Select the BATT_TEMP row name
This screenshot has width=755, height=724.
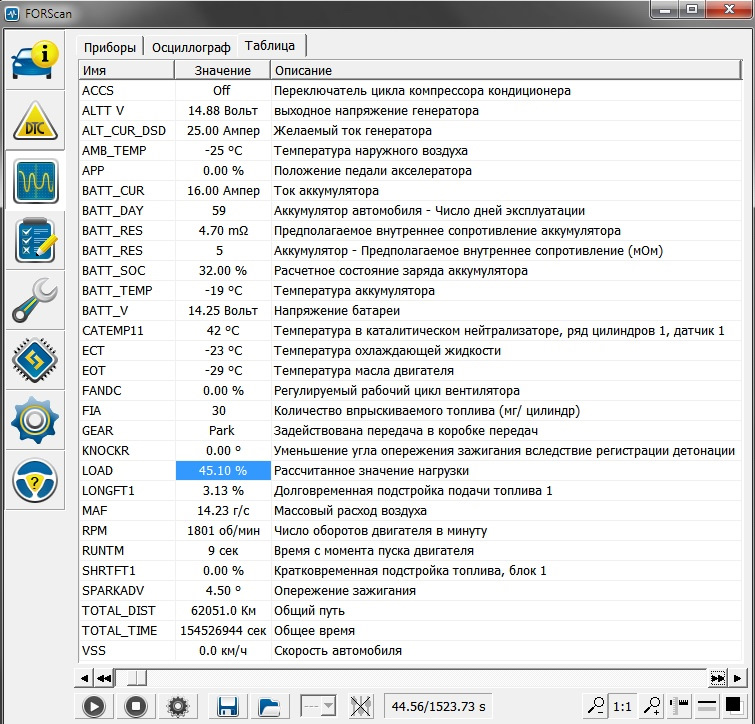117,291
